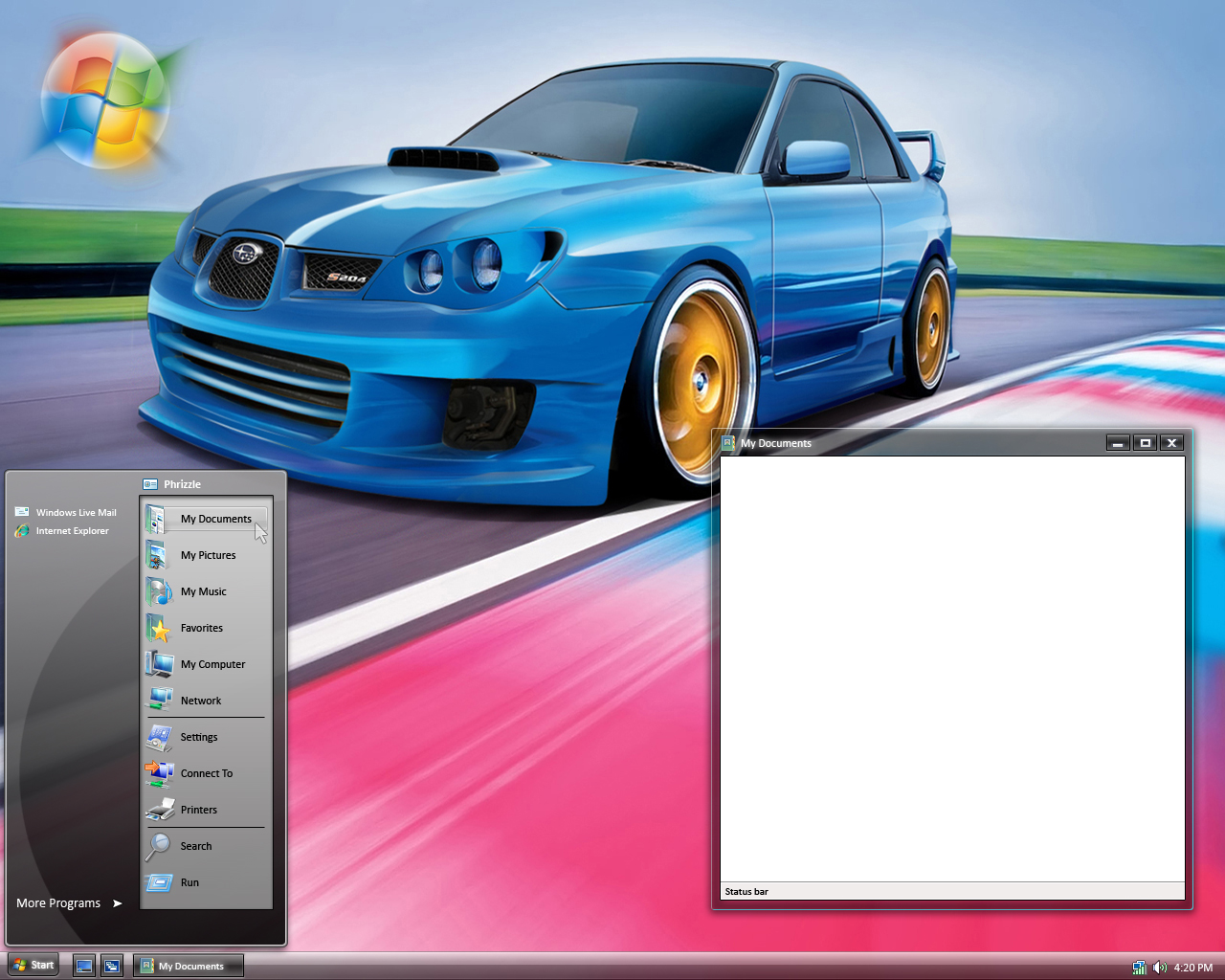
Task: Open the Settings icon
Action: [158, 737]
